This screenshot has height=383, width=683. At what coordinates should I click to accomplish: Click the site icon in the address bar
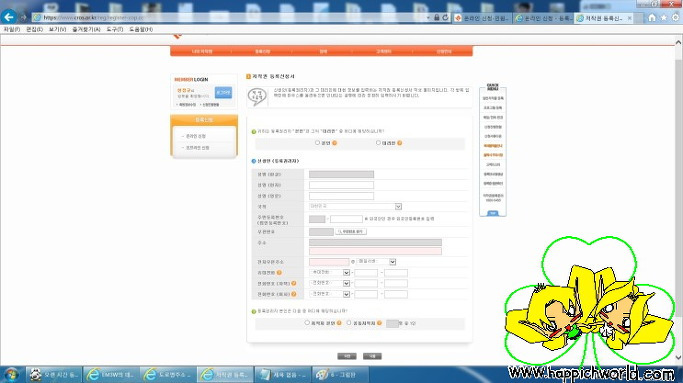click(37, 17)
